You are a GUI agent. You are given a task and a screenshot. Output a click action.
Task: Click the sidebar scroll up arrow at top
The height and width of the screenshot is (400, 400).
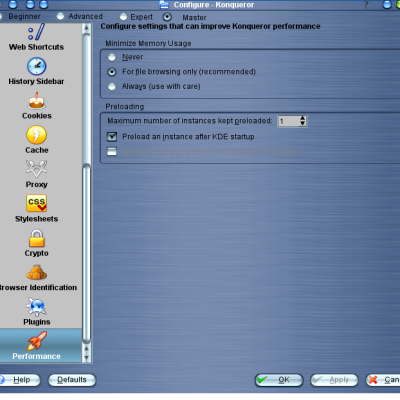pos(87,28)
